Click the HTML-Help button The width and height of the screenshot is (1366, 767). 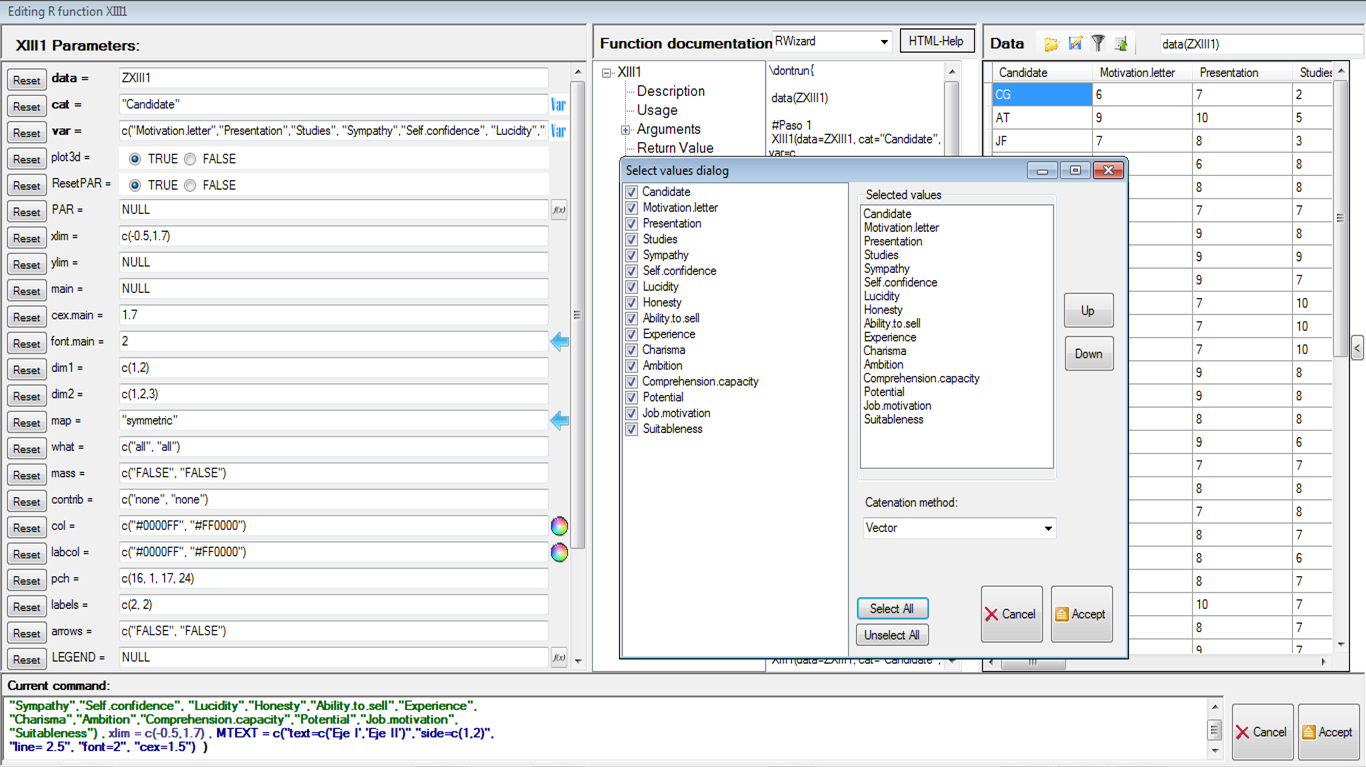(x=937, y=41)
